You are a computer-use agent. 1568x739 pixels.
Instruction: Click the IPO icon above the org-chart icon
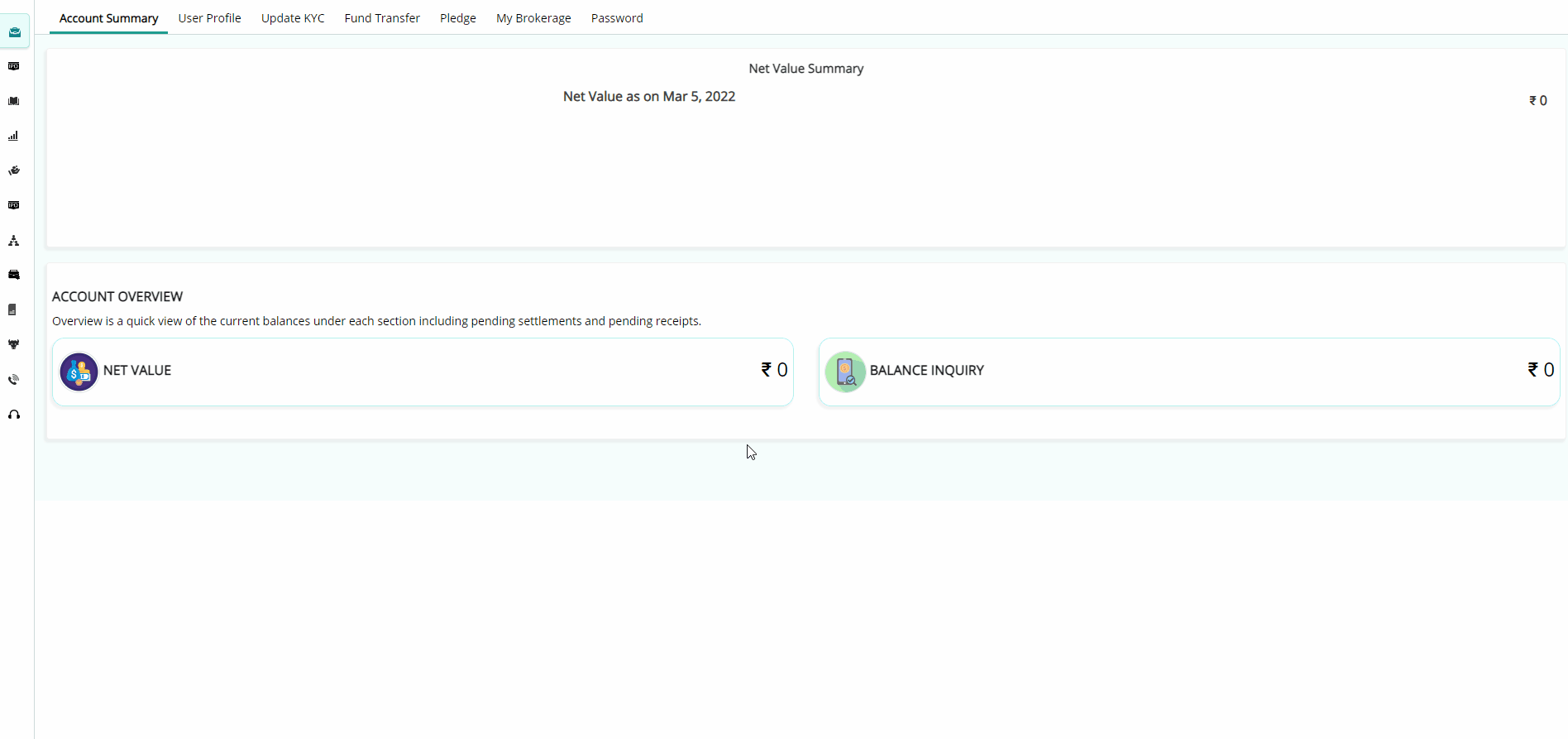(14, 205)
